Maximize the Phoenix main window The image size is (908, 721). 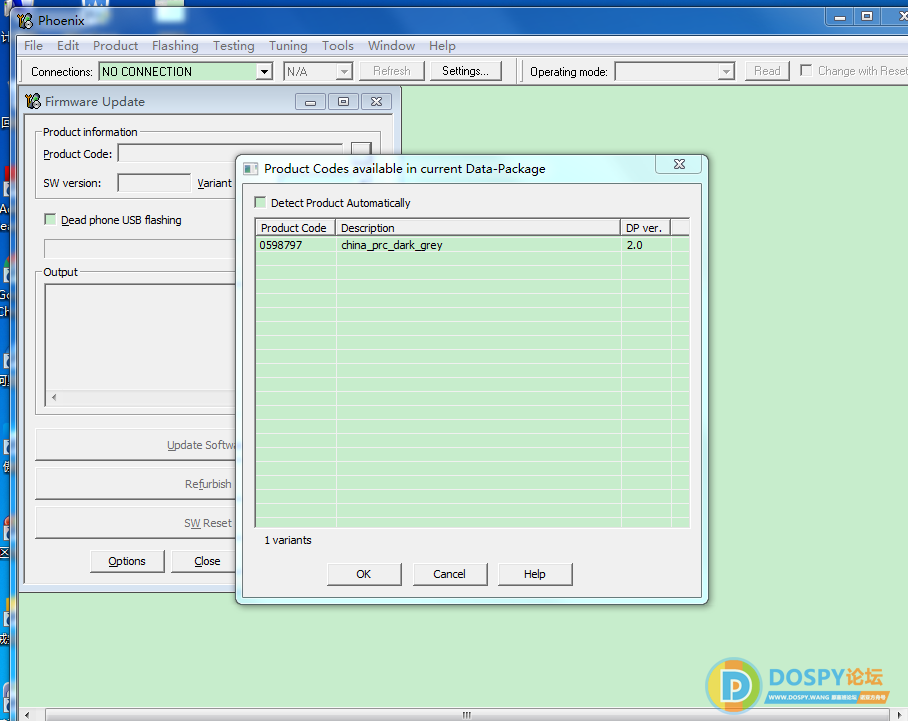867,17
